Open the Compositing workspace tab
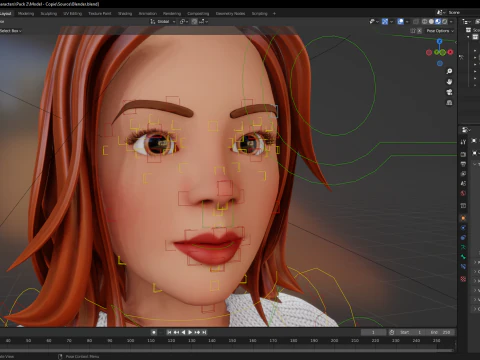Image resolution: width=480 pixels, height=360 pixels. [198, 14]
